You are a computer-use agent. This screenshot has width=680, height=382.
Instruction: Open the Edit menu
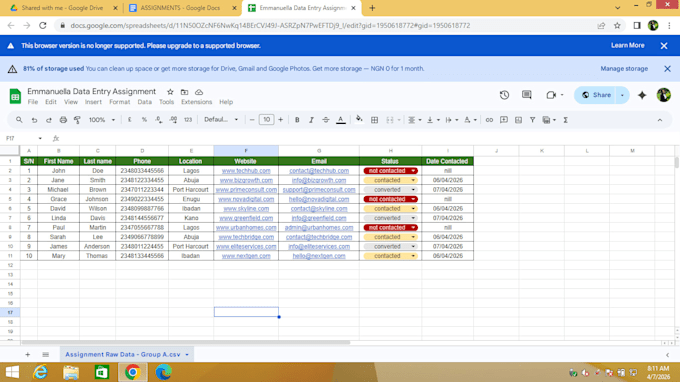[x=51, y=102]
